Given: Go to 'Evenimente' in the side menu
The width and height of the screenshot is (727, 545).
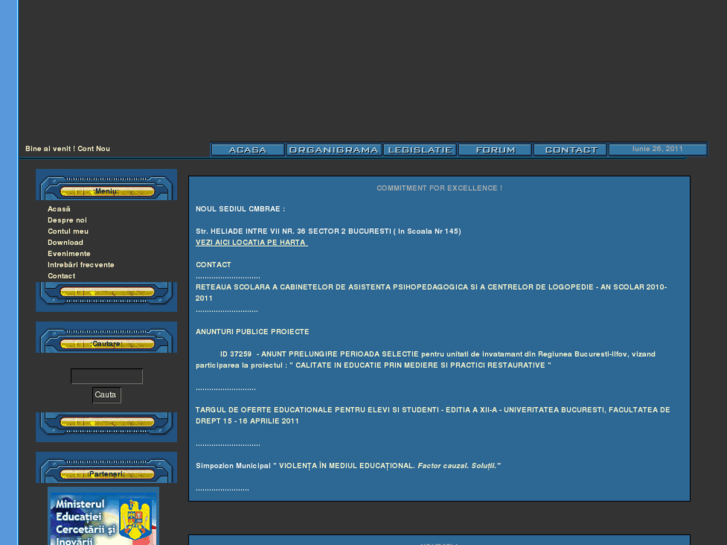Looking at the screenshot, I should pos(69,254).
